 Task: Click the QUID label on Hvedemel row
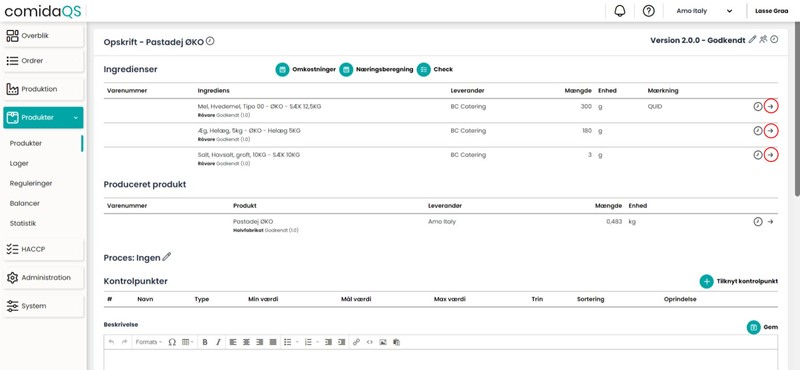(655, 107)
